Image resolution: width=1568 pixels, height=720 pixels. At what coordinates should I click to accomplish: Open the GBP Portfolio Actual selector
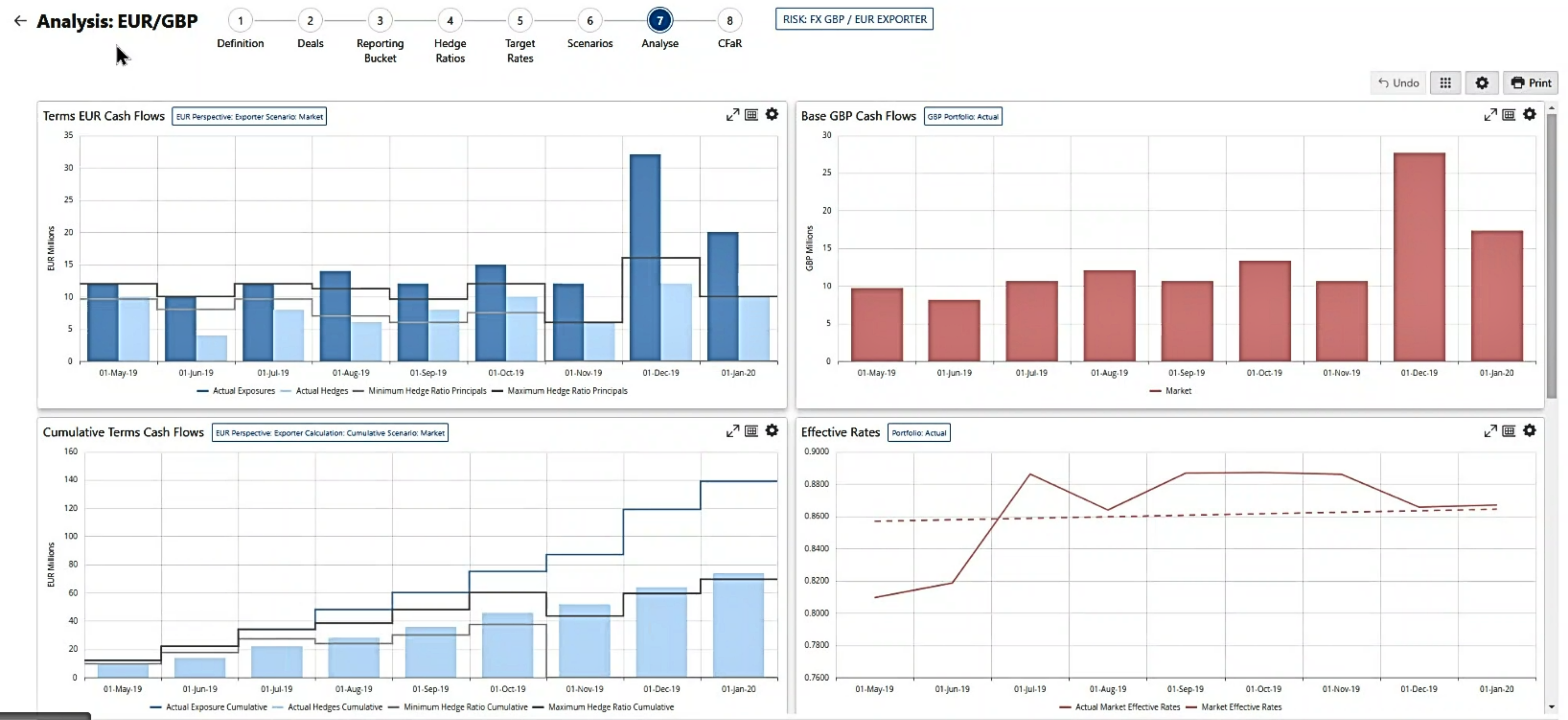[x=962, y=116]
